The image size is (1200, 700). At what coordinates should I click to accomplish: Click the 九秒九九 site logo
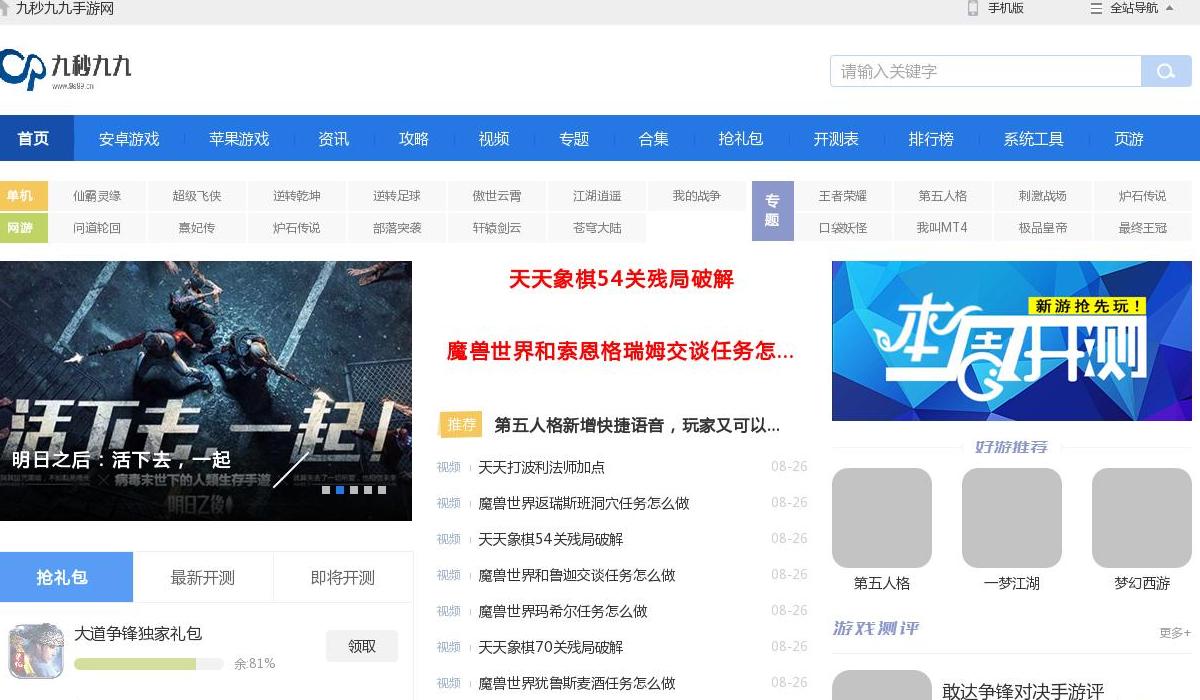pyautogui.click(x=66, y=68)
